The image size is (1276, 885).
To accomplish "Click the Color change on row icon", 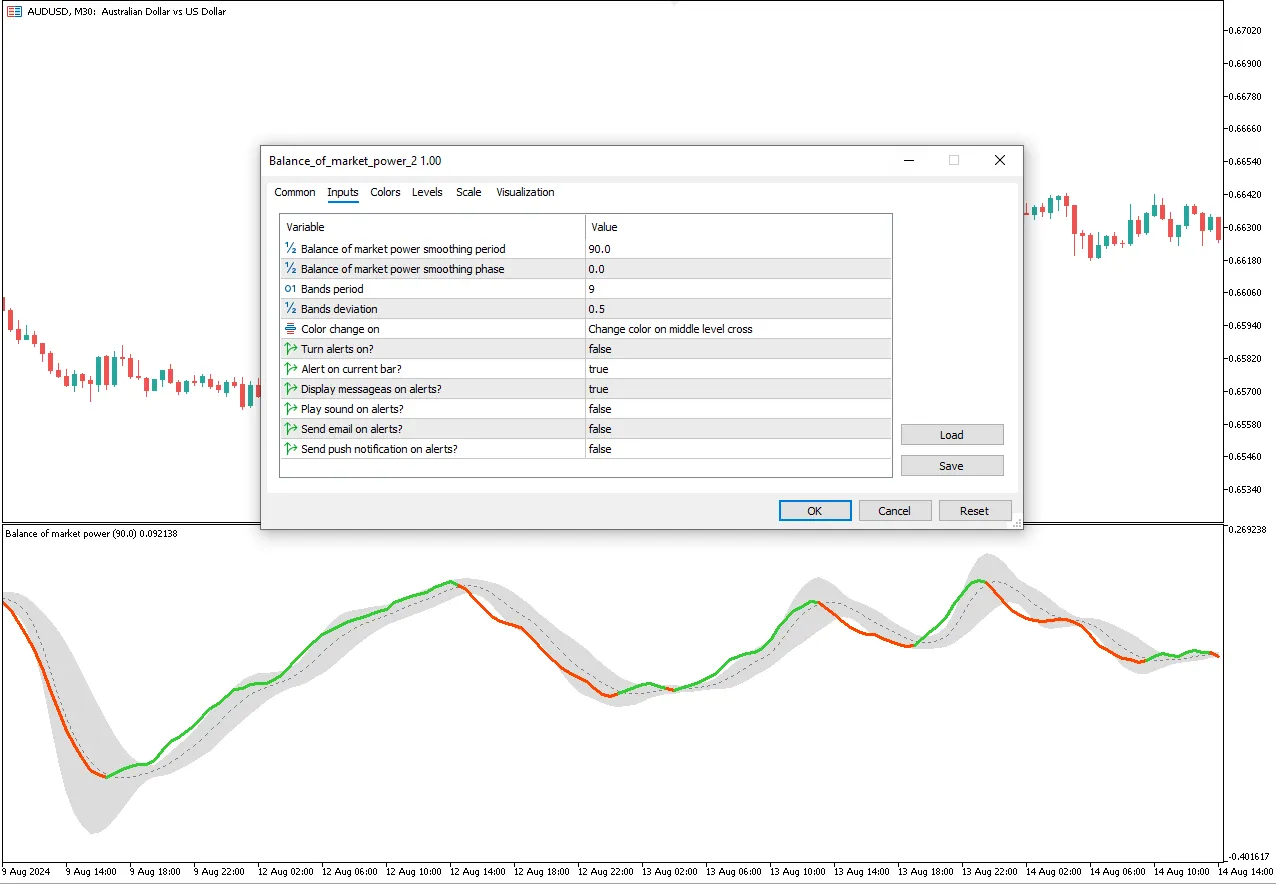I will (x=290, y=329).
